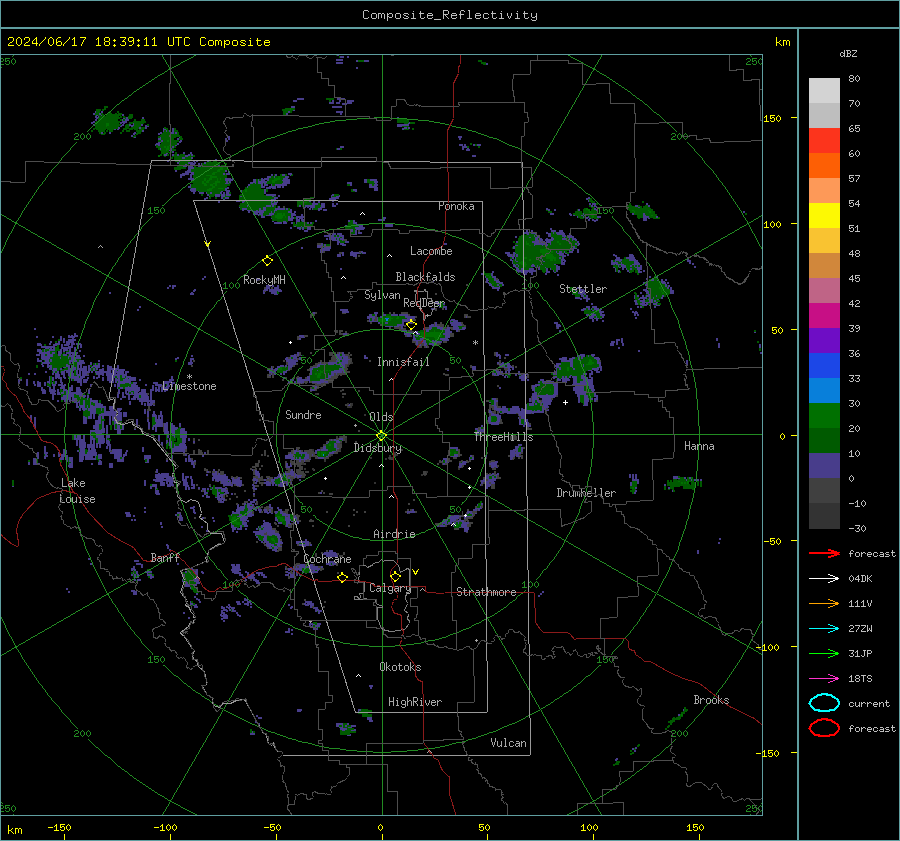Image resolution: width=900 pixels, height=841 pixels.
Task: Select the light gray 70–80 dBZ swatch
Action: coord(824,91)
